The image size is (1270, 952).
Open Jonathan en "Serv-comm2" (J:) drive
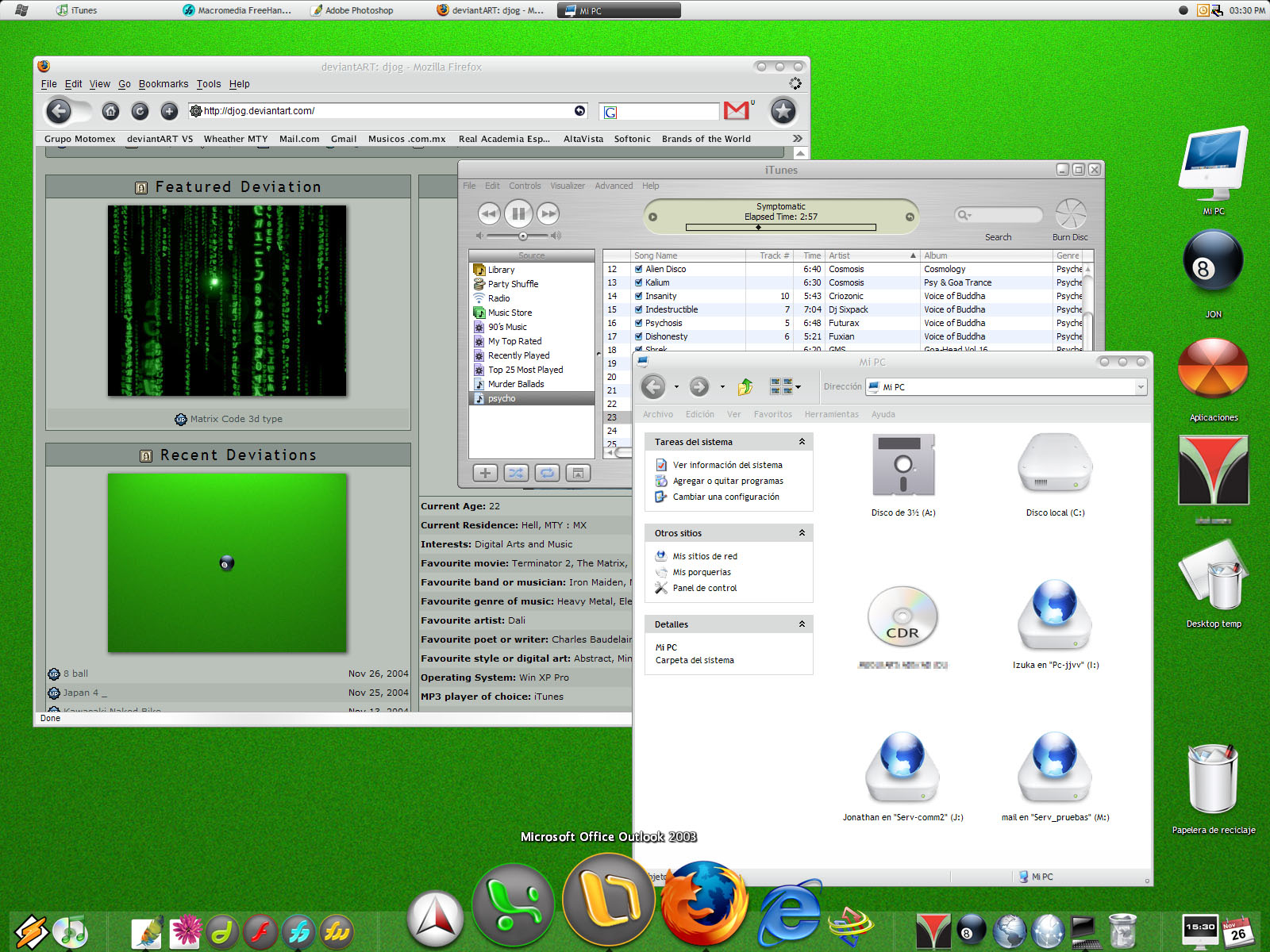tap(902, 768)
